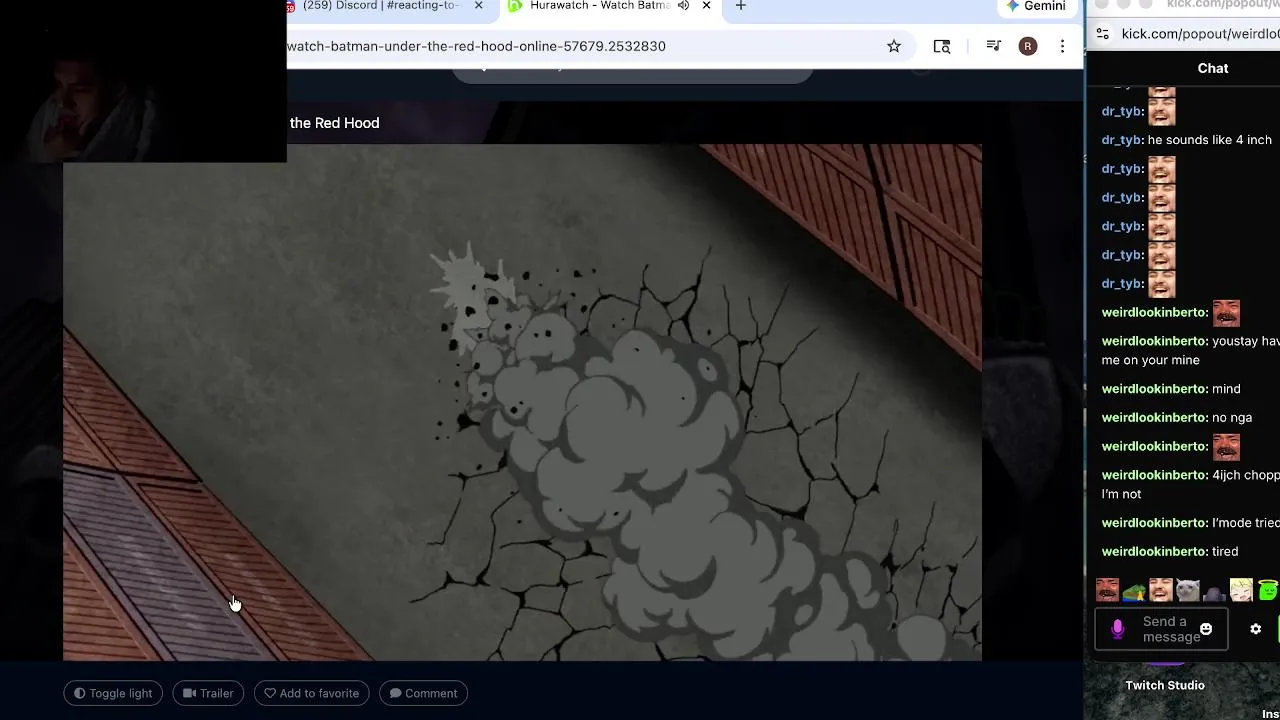Mute the Hurawatch tab audio icon

pos(683,6)
